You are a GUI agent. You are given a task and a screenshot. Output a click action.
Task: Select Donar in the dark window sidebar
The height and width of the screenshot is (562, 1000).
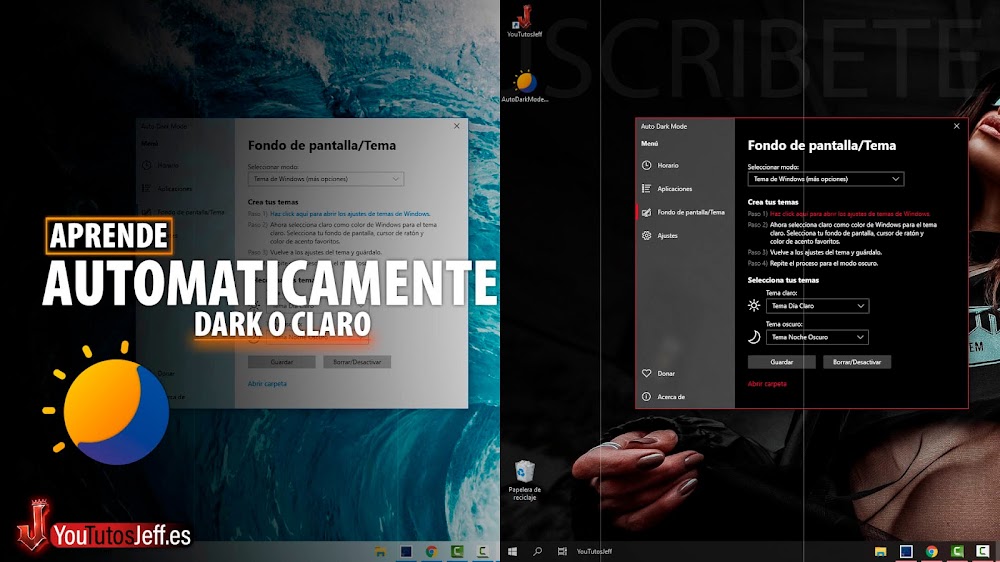666,373
